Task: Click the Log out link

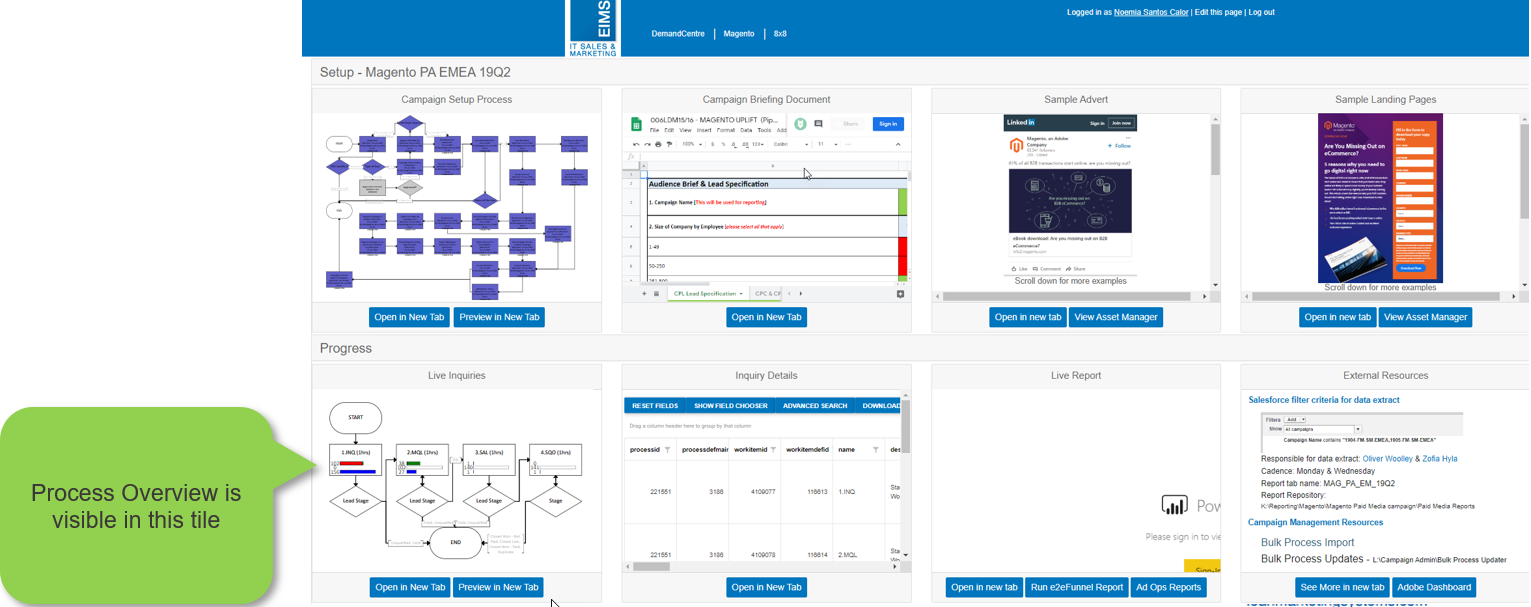Action: pyautogui.click(x=1261, y=12)
